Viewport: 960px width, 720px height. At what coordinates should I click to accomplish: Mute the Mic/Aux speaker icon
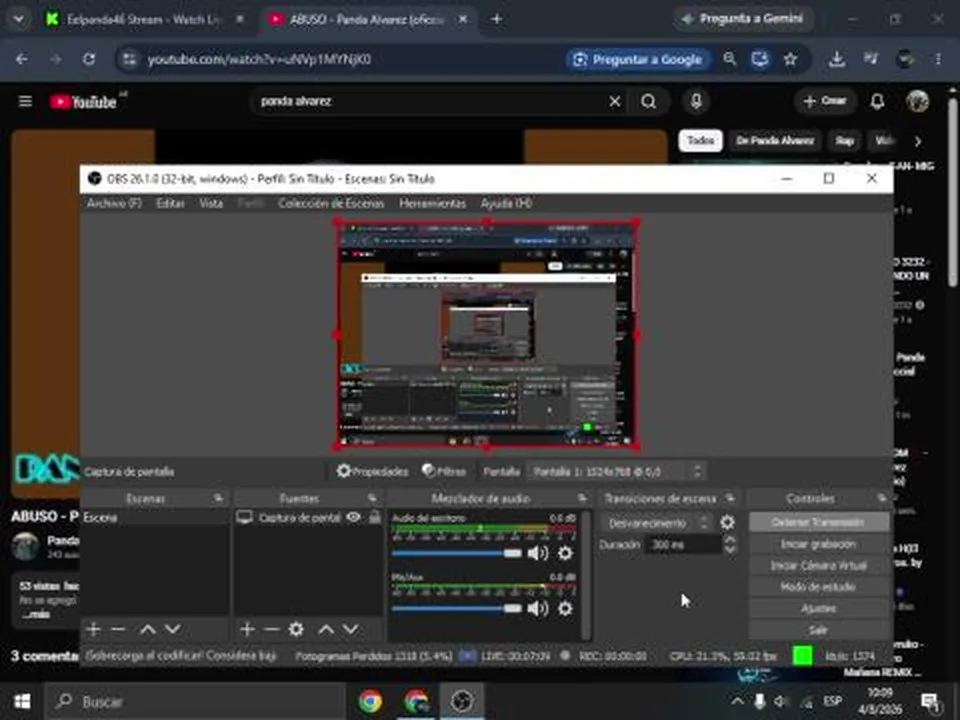tap(538, 609)
